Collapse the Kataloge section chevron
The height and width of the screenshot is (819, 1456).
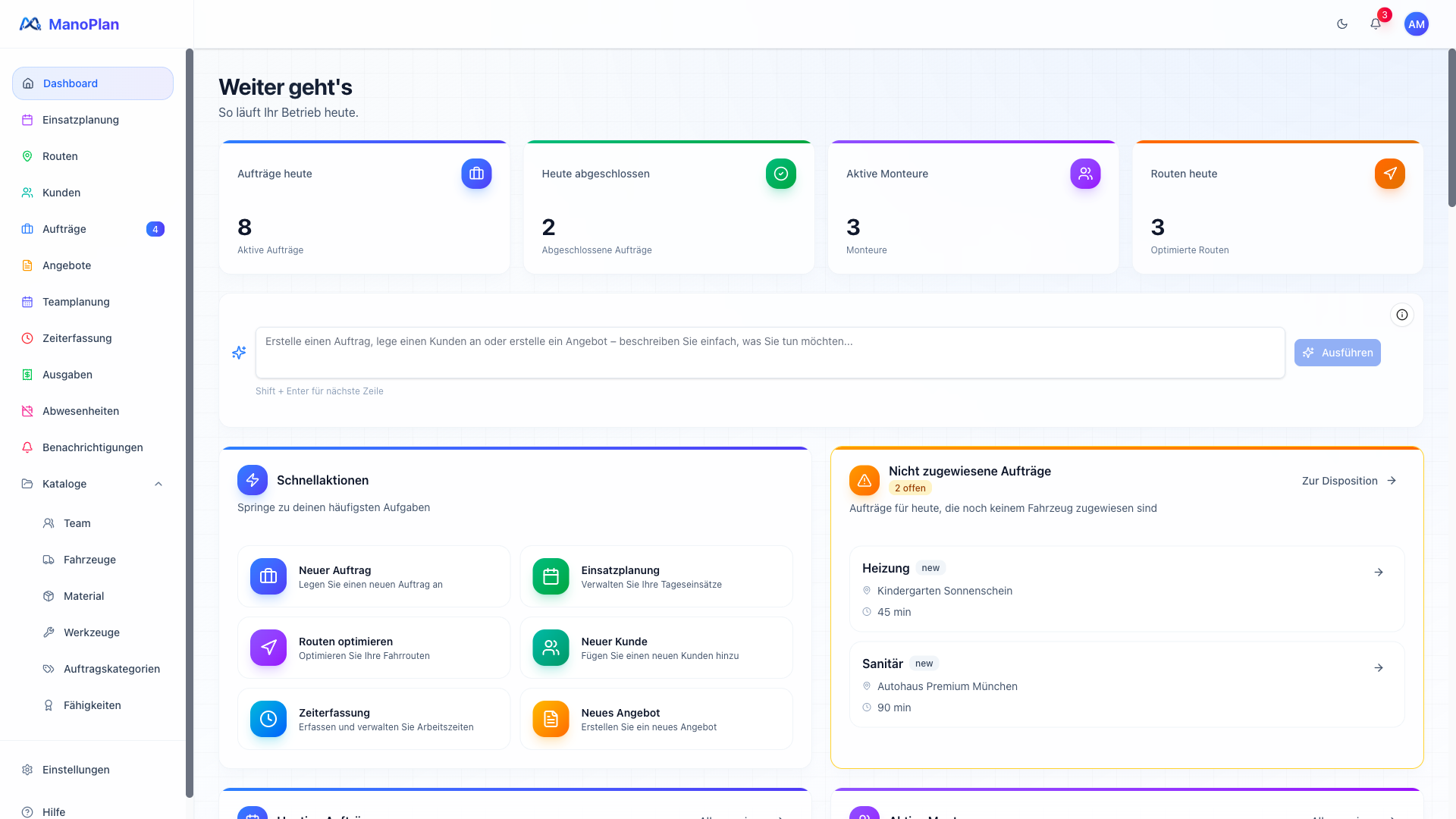click(x=158, y=484)
